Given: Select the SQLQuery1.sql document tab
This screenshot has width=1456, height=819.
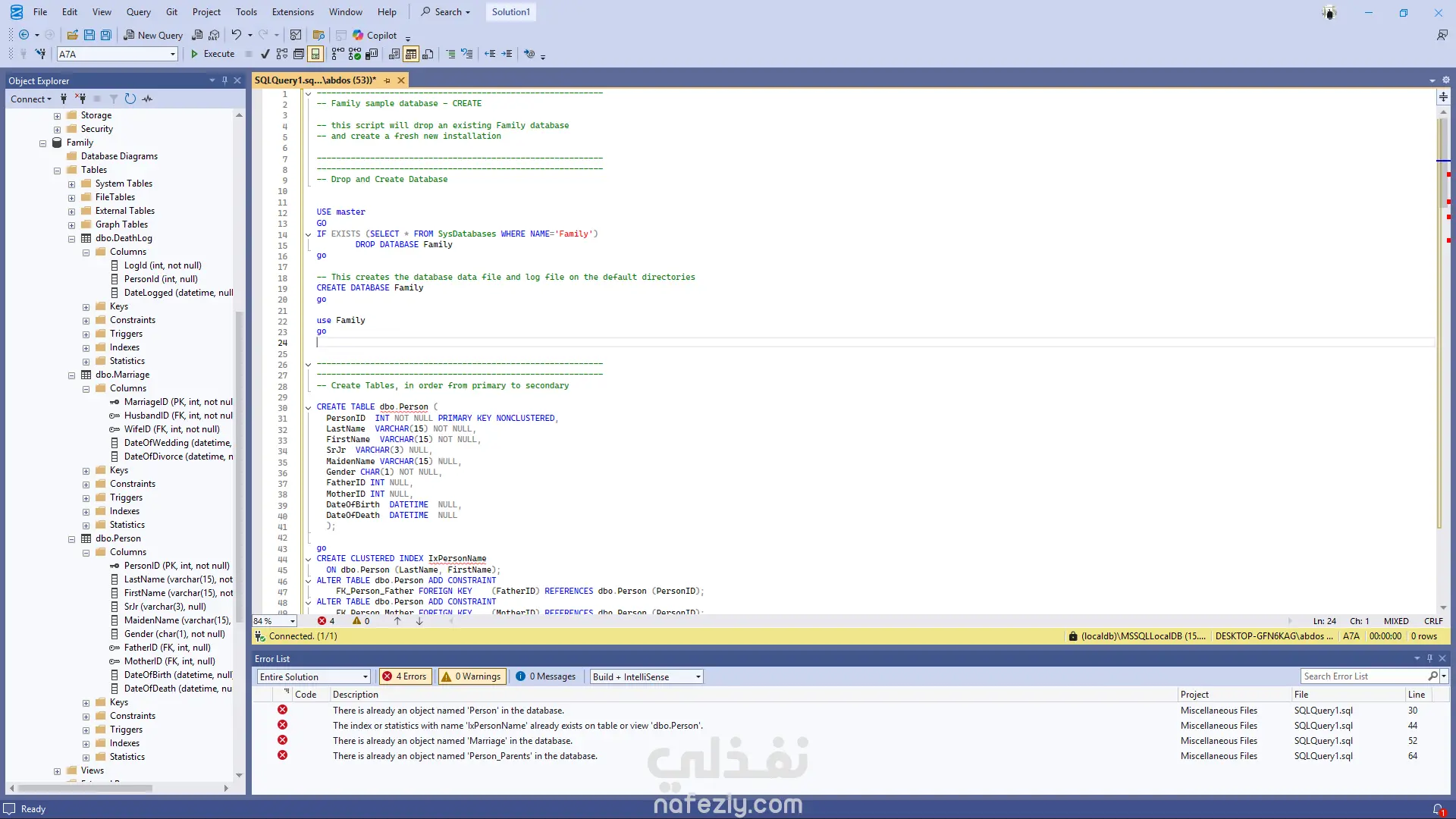Looking at the screenshot, I should [315, 80].
